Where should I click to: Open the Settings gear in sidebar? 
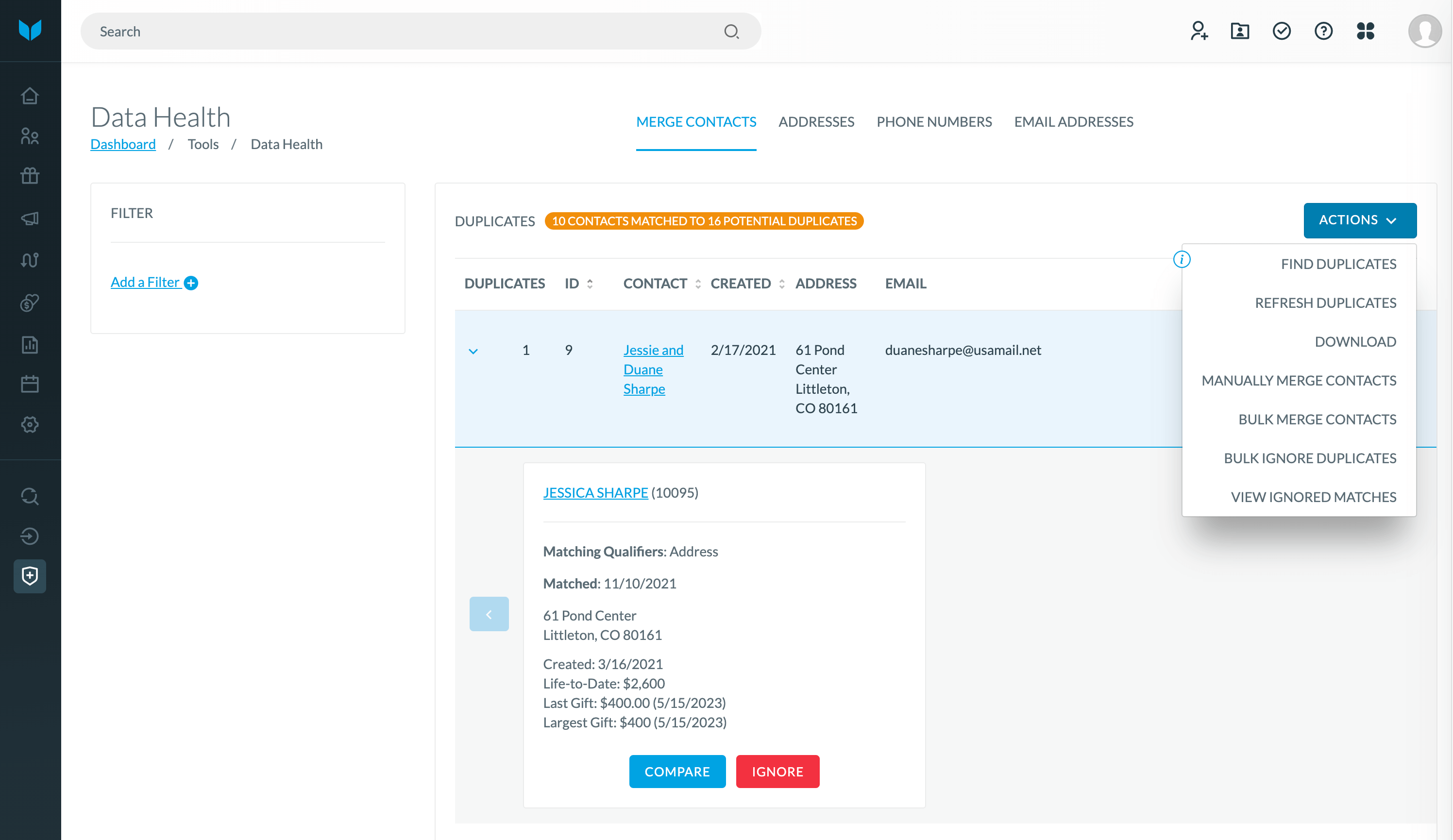(30, 425)
